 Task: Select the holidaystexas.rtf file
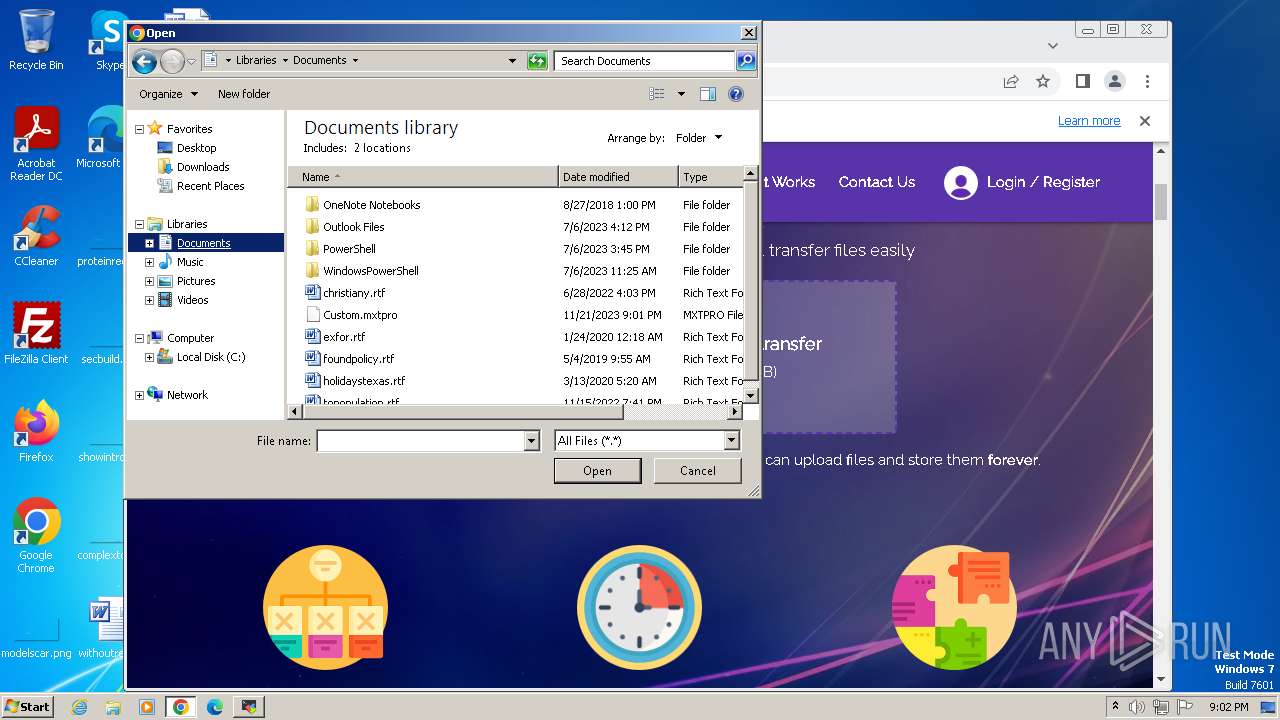[363, 381]
